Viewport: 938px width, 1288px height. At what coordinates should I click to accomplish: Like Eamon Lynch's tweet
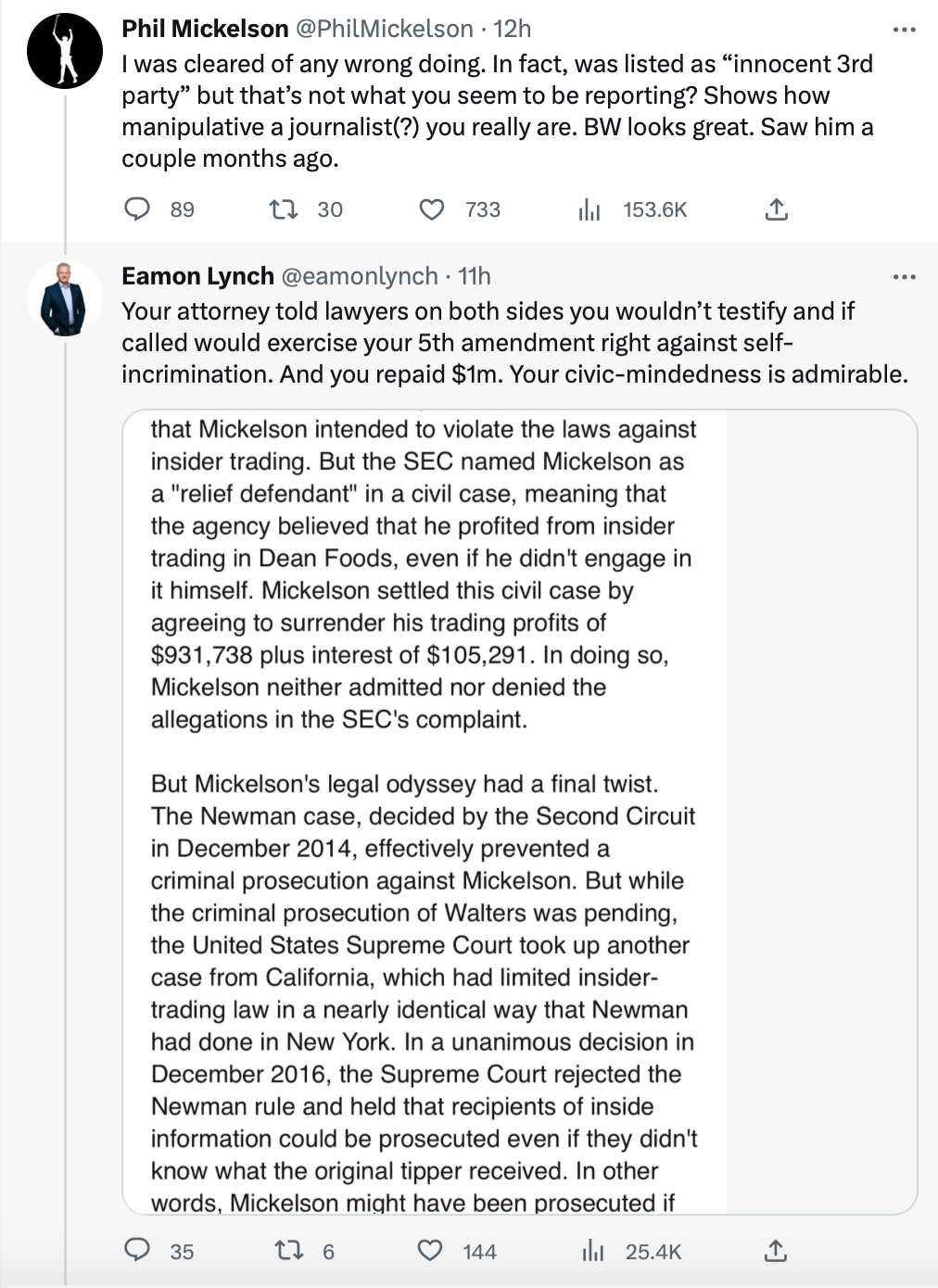[x=430, y=1251]
